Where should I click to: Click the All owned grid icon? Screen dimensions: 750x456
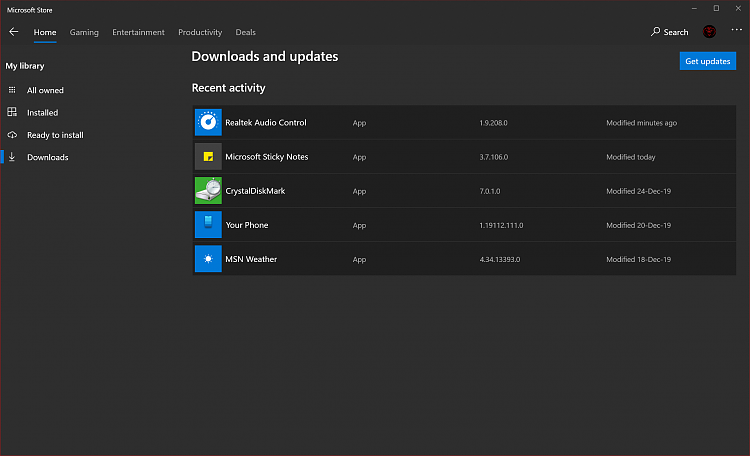pos(12,90)
